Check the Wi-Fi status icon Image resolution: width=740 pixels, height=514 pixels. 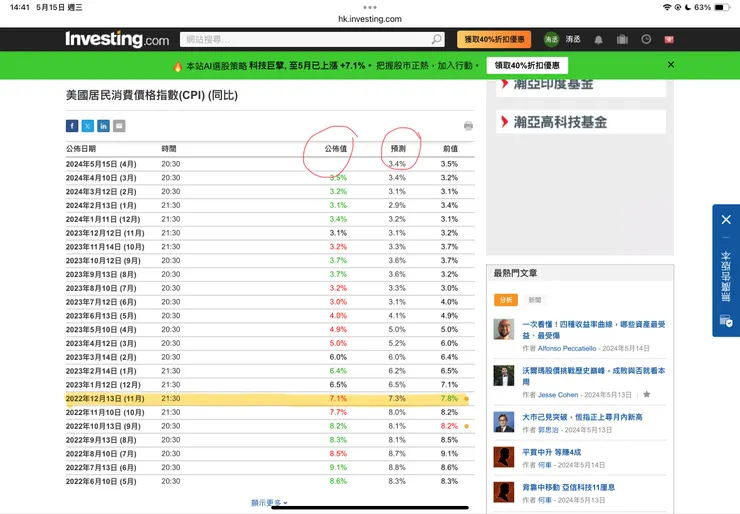[667, 7]
